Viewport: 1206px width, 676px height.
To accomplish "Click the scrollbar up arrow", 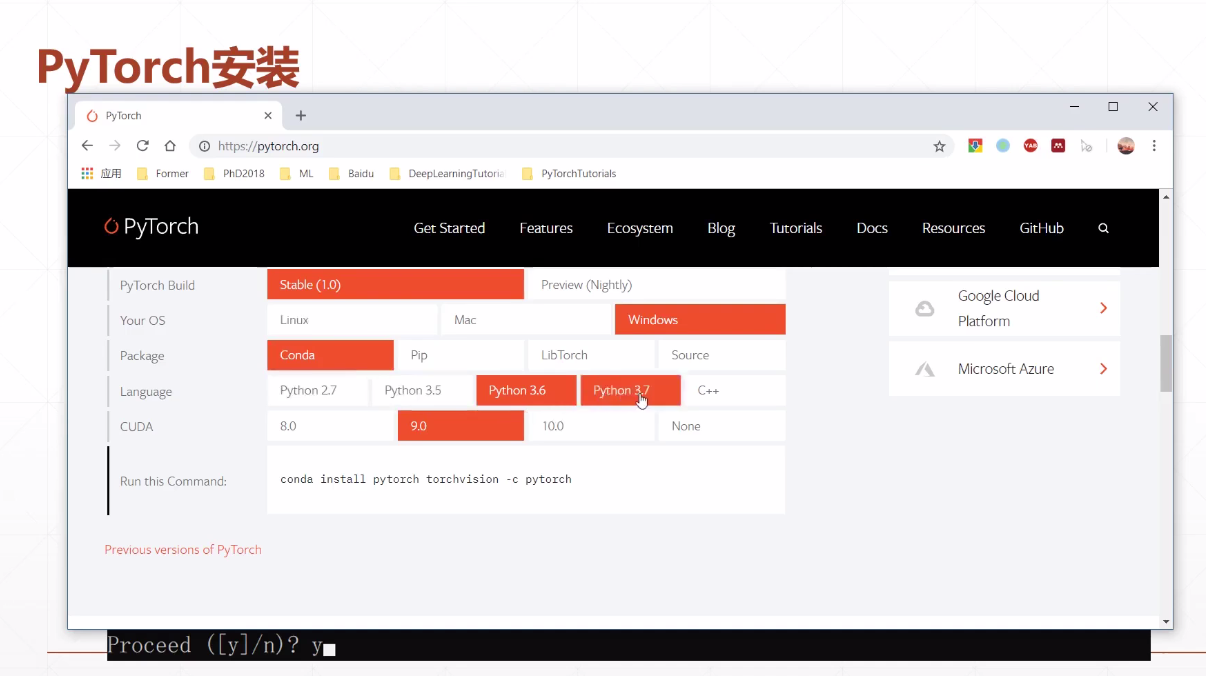I will (1166, 197).
